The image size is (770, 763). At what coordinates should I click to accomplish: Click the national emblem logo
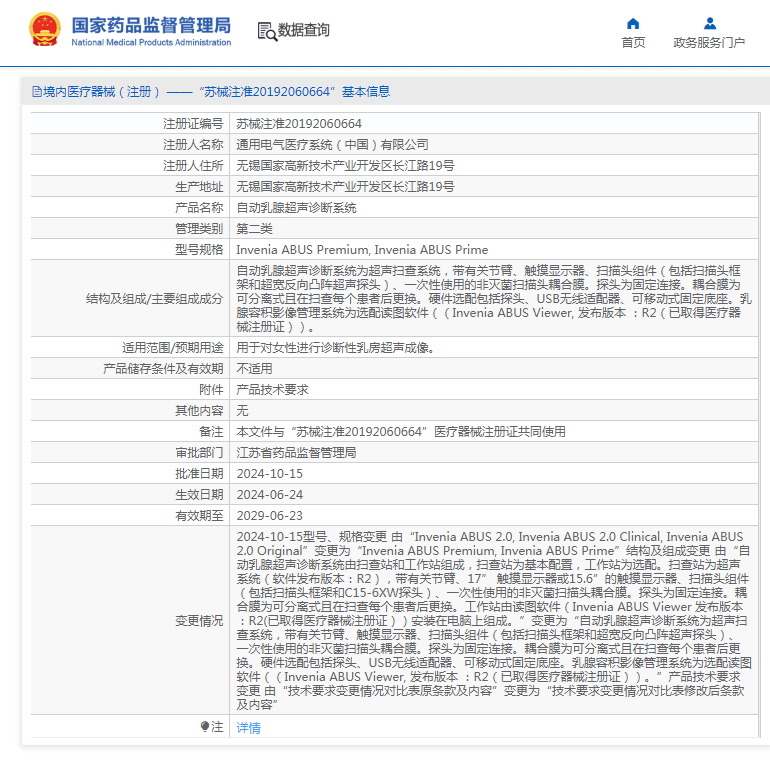(x=44, y=29)
